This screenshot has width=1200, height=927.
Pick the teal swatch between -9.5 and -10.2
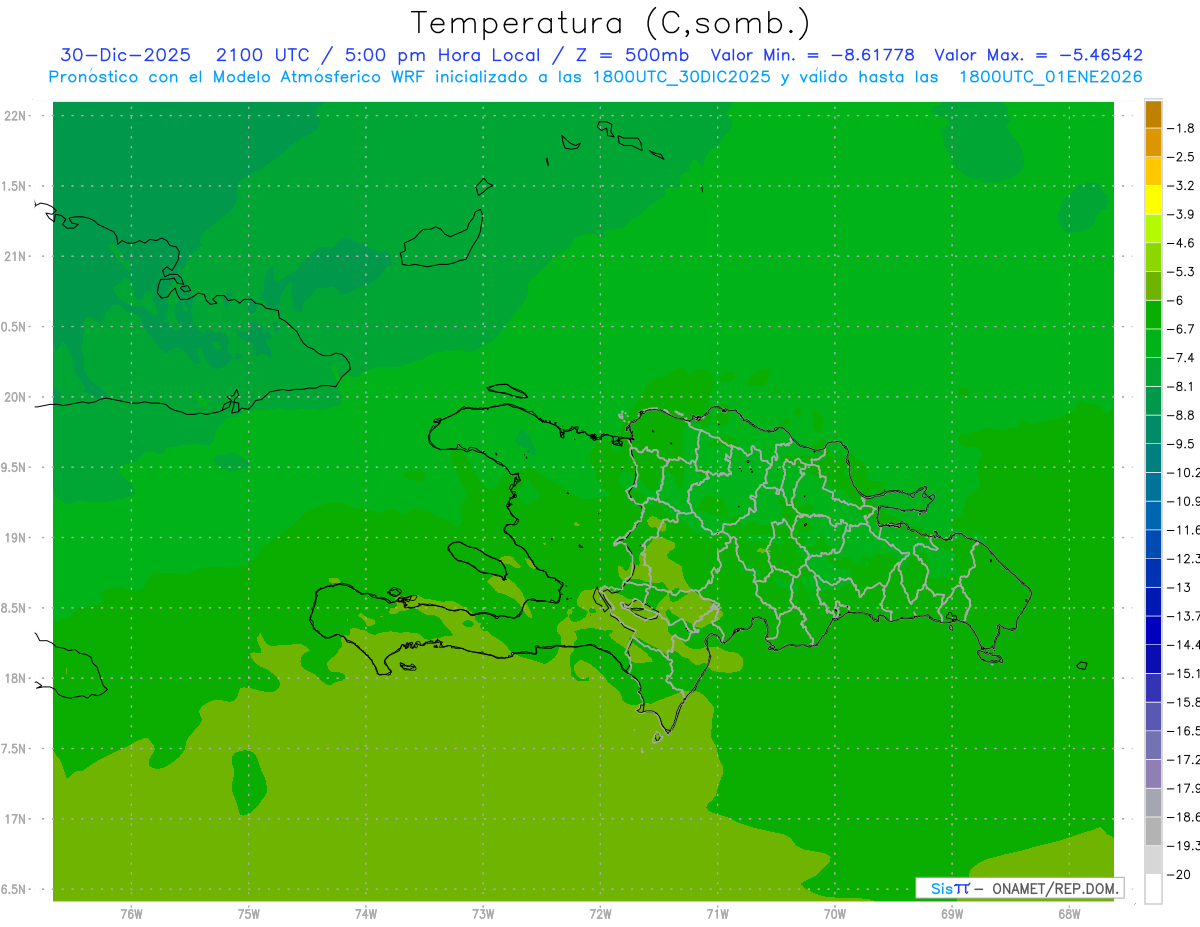click(1153, 458)
